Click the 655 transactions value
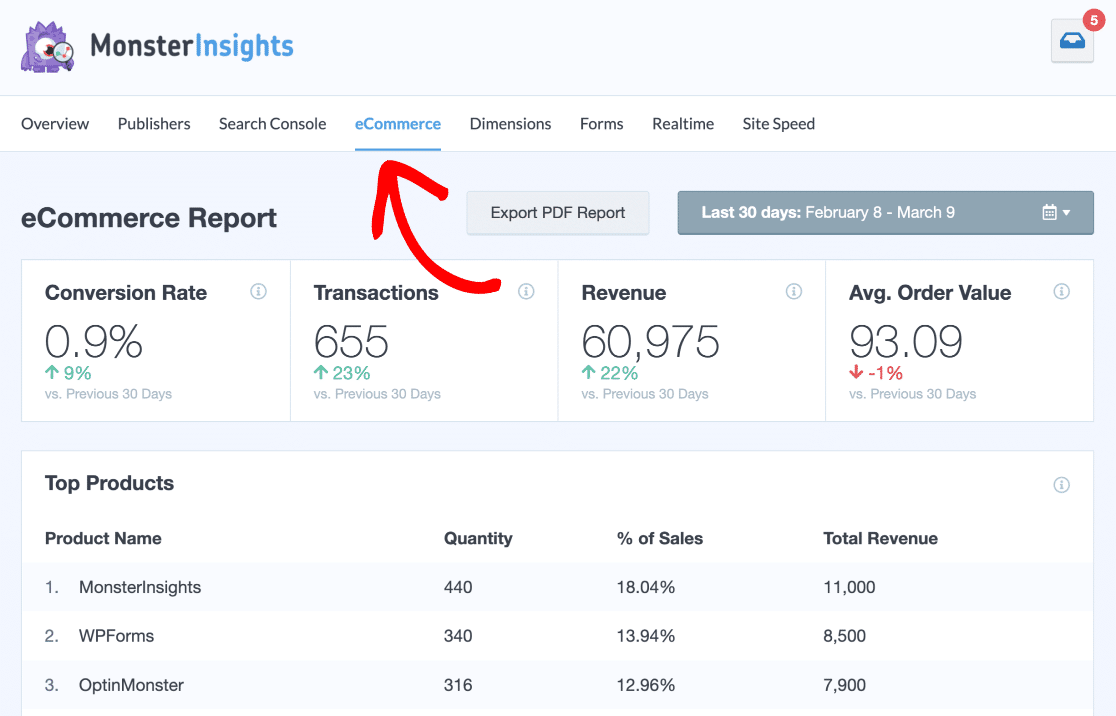Image resolution: width=1116 pixels, height=716 pixels. coord(351,342)
